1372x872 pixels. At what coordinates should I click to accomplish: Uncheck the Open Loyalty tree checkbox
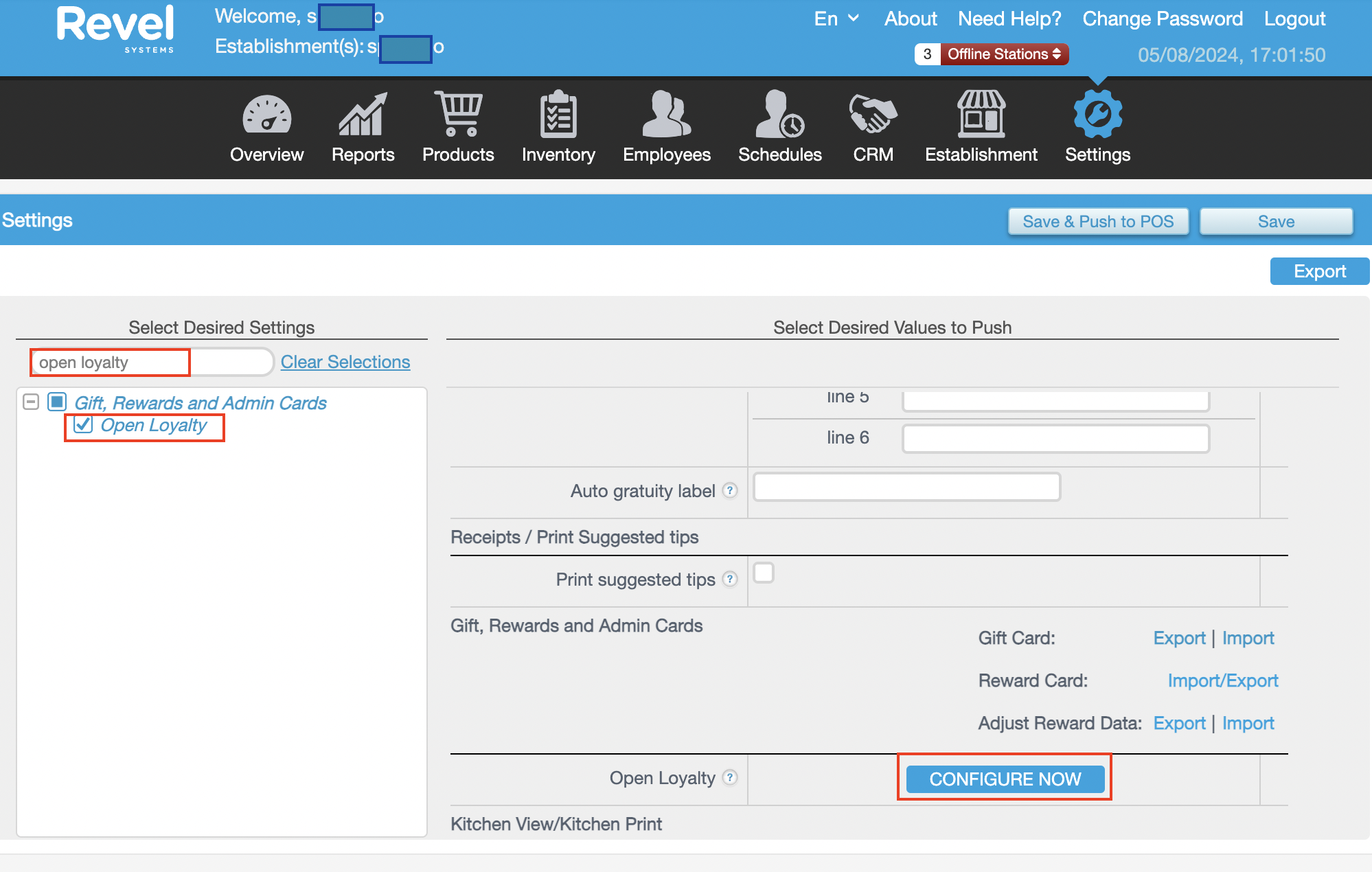[83, 425]
